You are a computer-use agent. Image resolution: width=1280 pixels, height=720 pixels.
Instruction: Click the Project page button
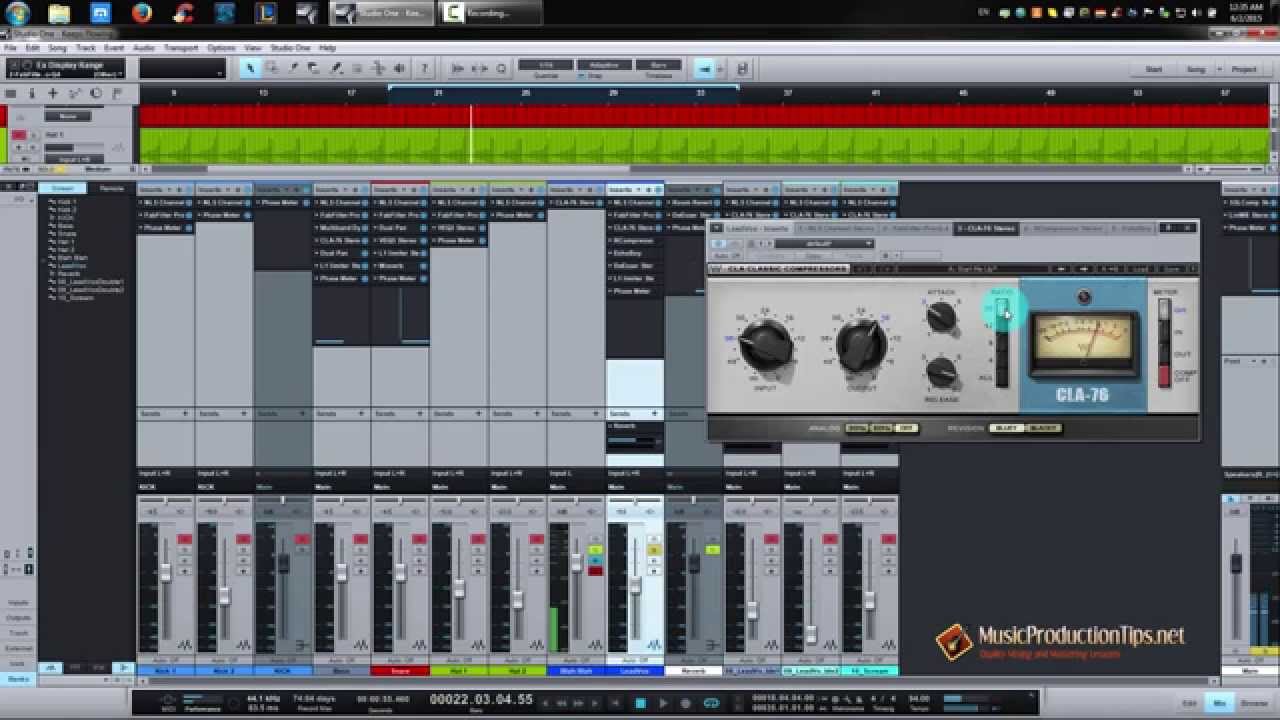(1244, 69)
